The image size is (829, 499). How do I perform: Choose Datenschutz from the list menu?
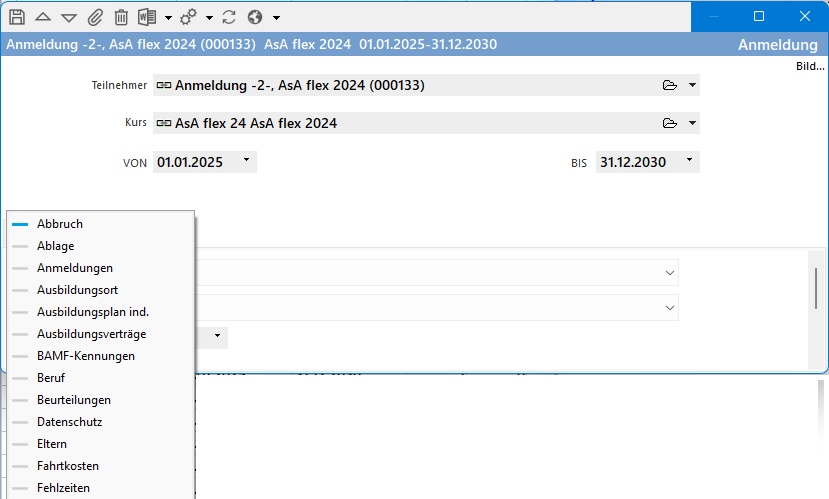[69, 422]
